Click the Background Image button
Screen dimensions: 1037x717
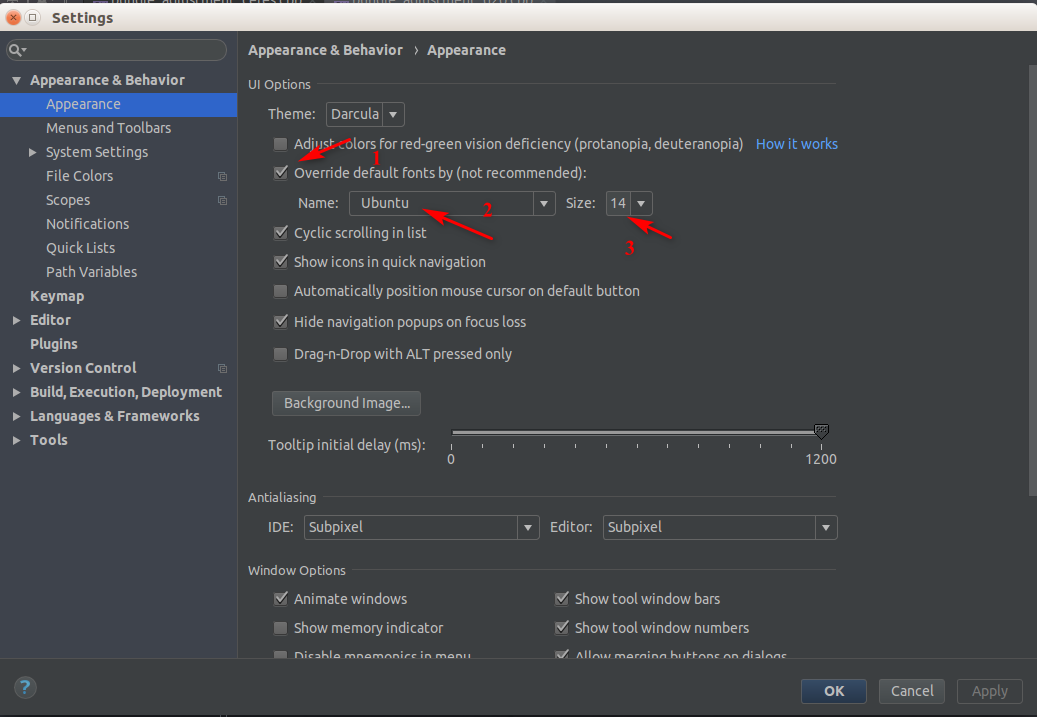pyautogui.click(x=347, y=403)
